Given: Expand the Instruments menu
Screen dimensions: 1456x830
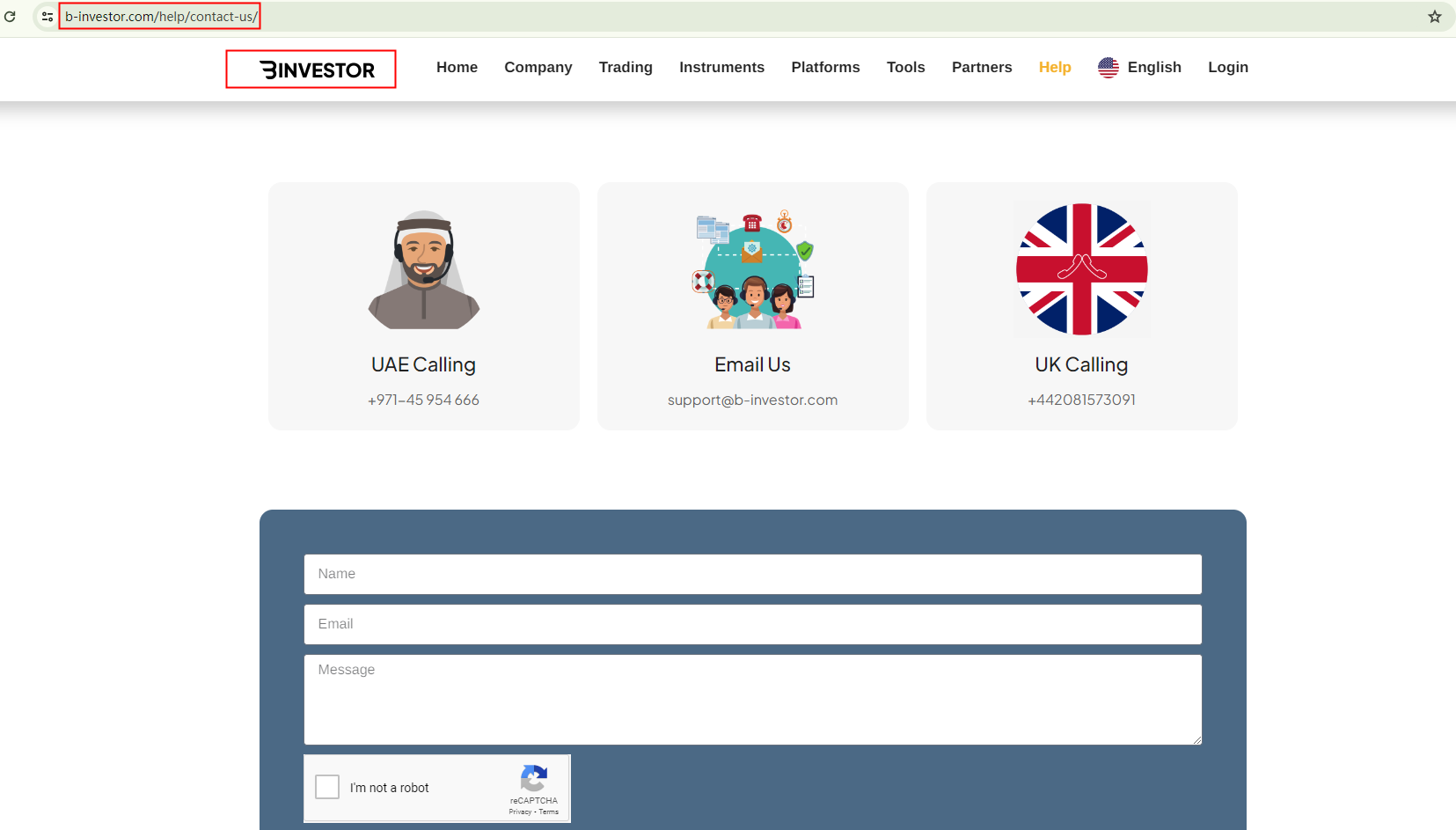Looking at the screenshot, I should coord(721,68).
